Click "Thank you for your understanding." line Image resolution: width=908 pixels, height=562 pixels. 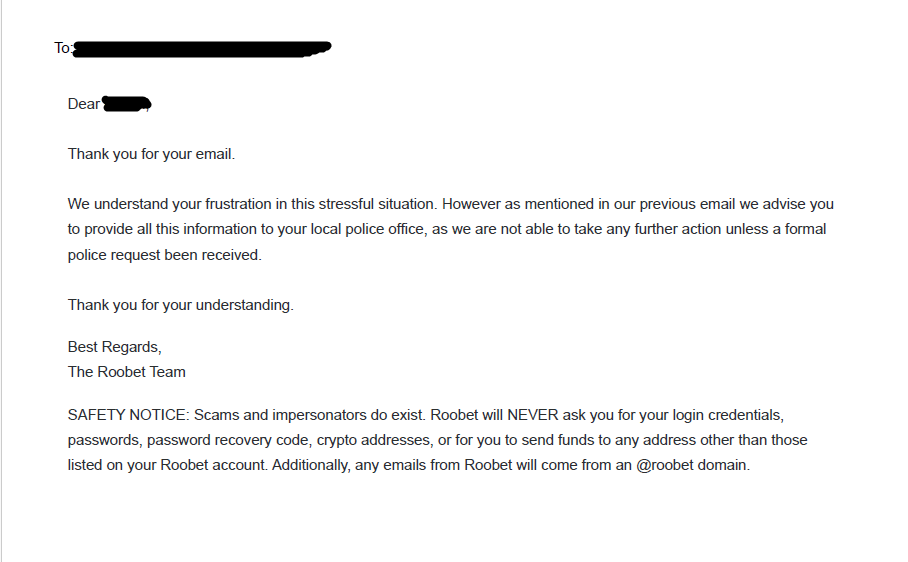(x=181, y=305)
